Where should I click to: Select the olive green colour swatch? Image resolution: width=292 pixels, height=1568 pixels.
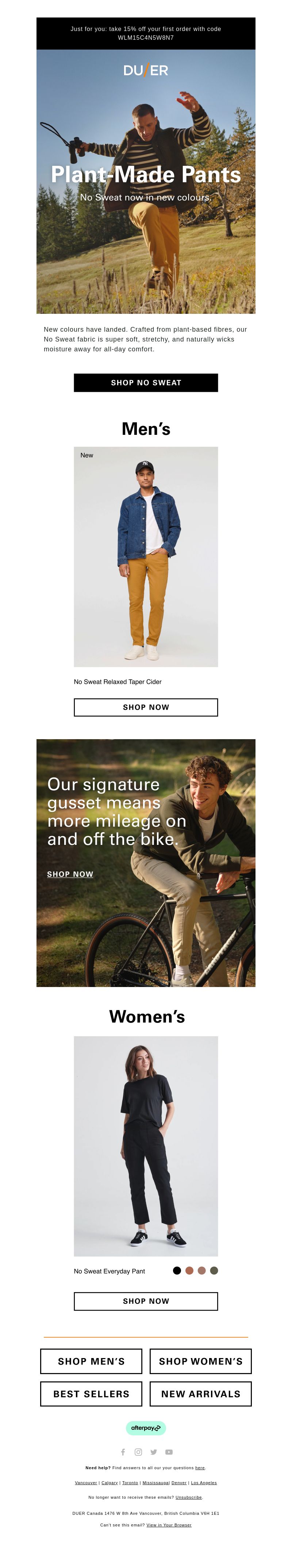point(214,1270)
